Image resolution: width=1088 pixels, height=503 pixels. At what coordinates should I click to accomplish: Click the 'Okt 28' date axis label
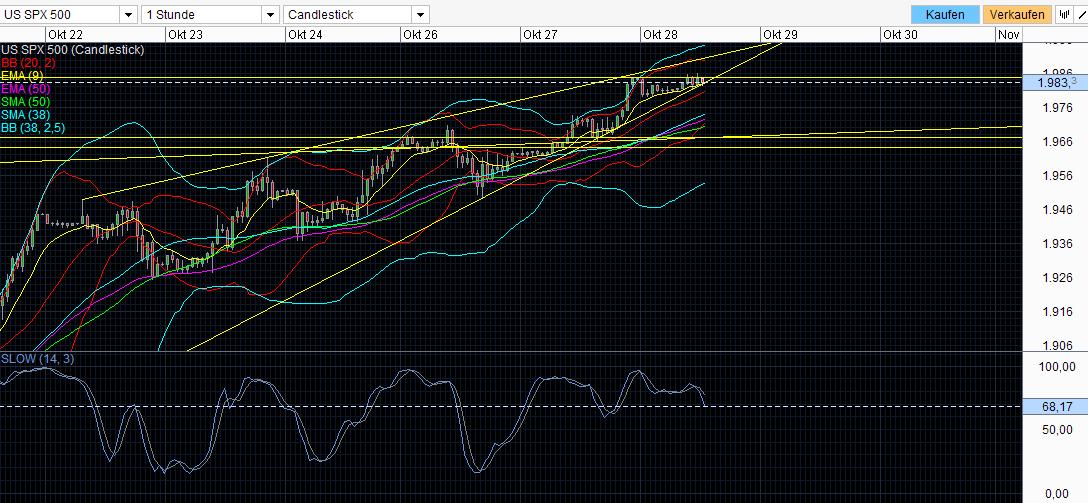(661, 35)
